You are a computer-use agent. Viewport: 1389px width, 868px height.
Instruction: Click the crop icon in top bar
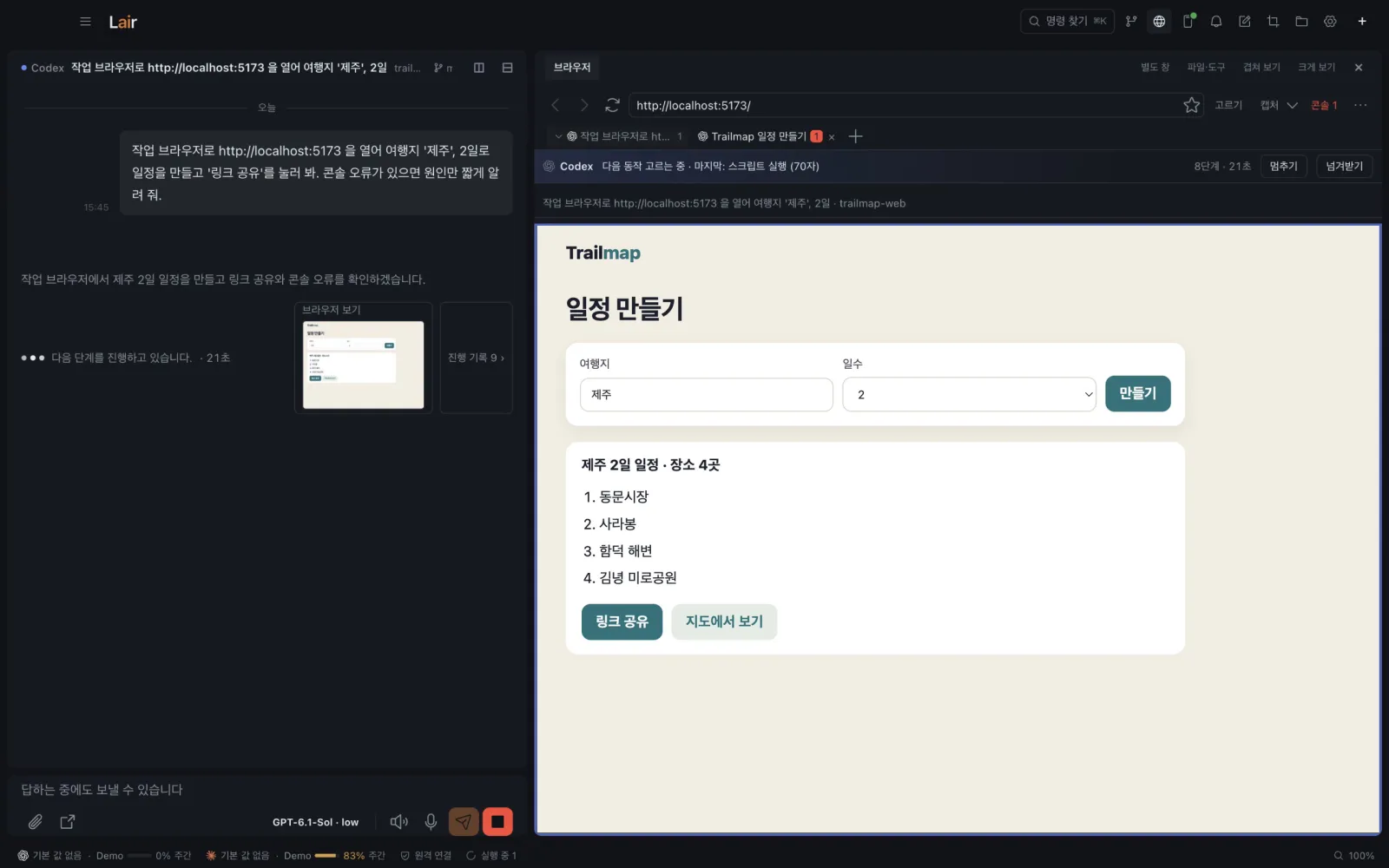[1274, 22]
